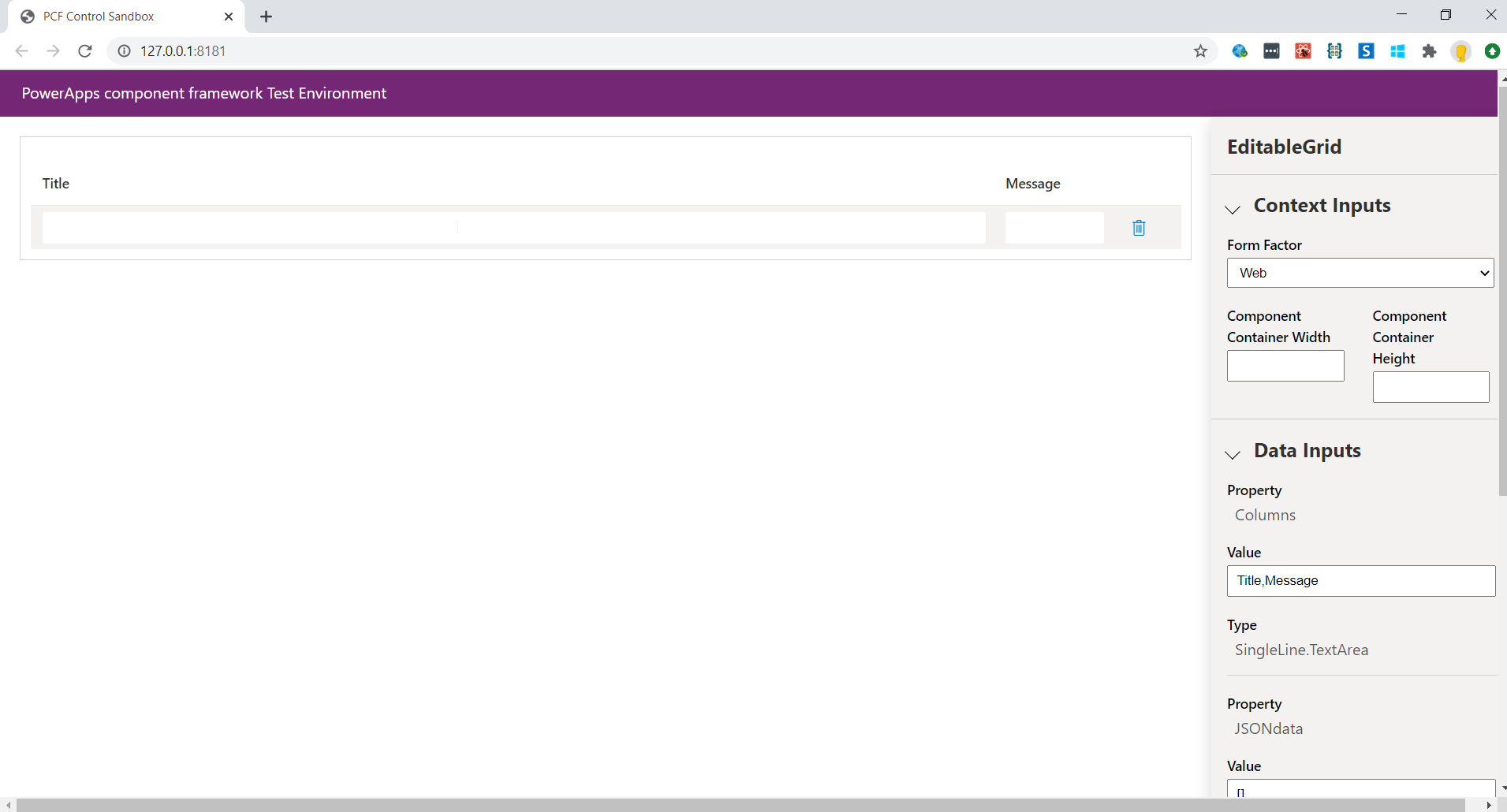Viewport: 1507px width, 812px height.
Task: Click the Columns property name
Action: 1265,516
